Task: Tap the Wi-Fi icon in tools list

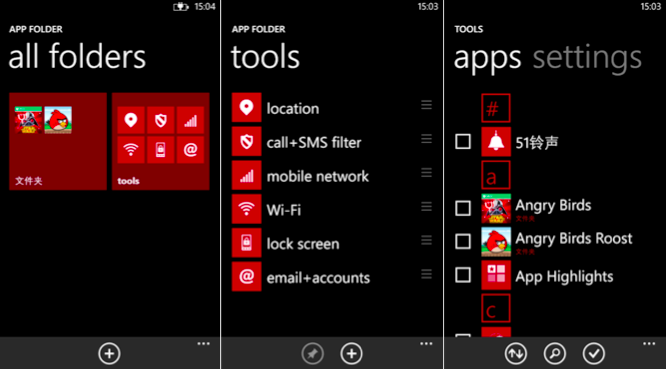Action: click(x=246, y=209)
